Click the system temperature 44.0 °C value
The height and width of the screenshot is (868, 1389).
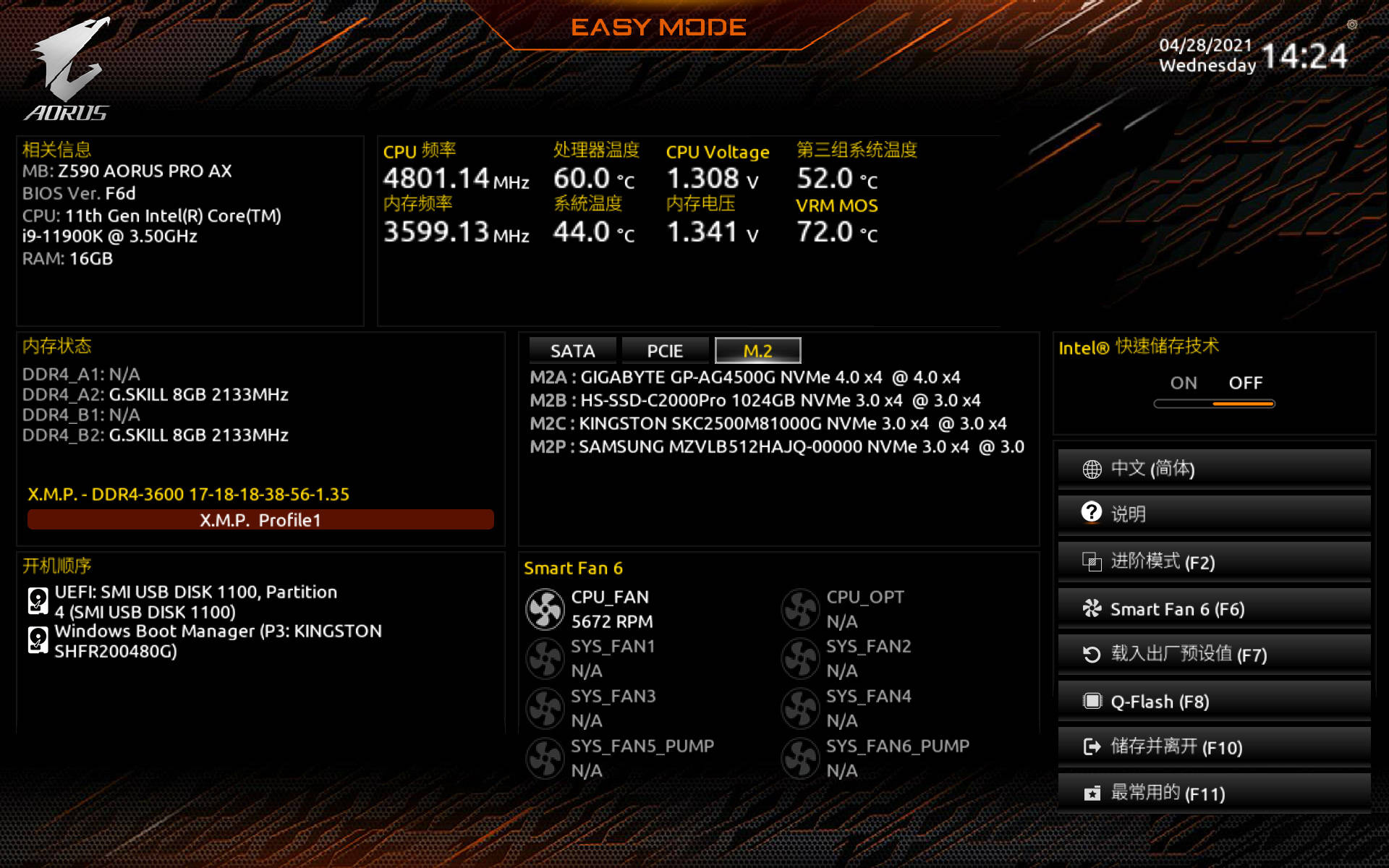pyautogui.click(x=594, y=231)
